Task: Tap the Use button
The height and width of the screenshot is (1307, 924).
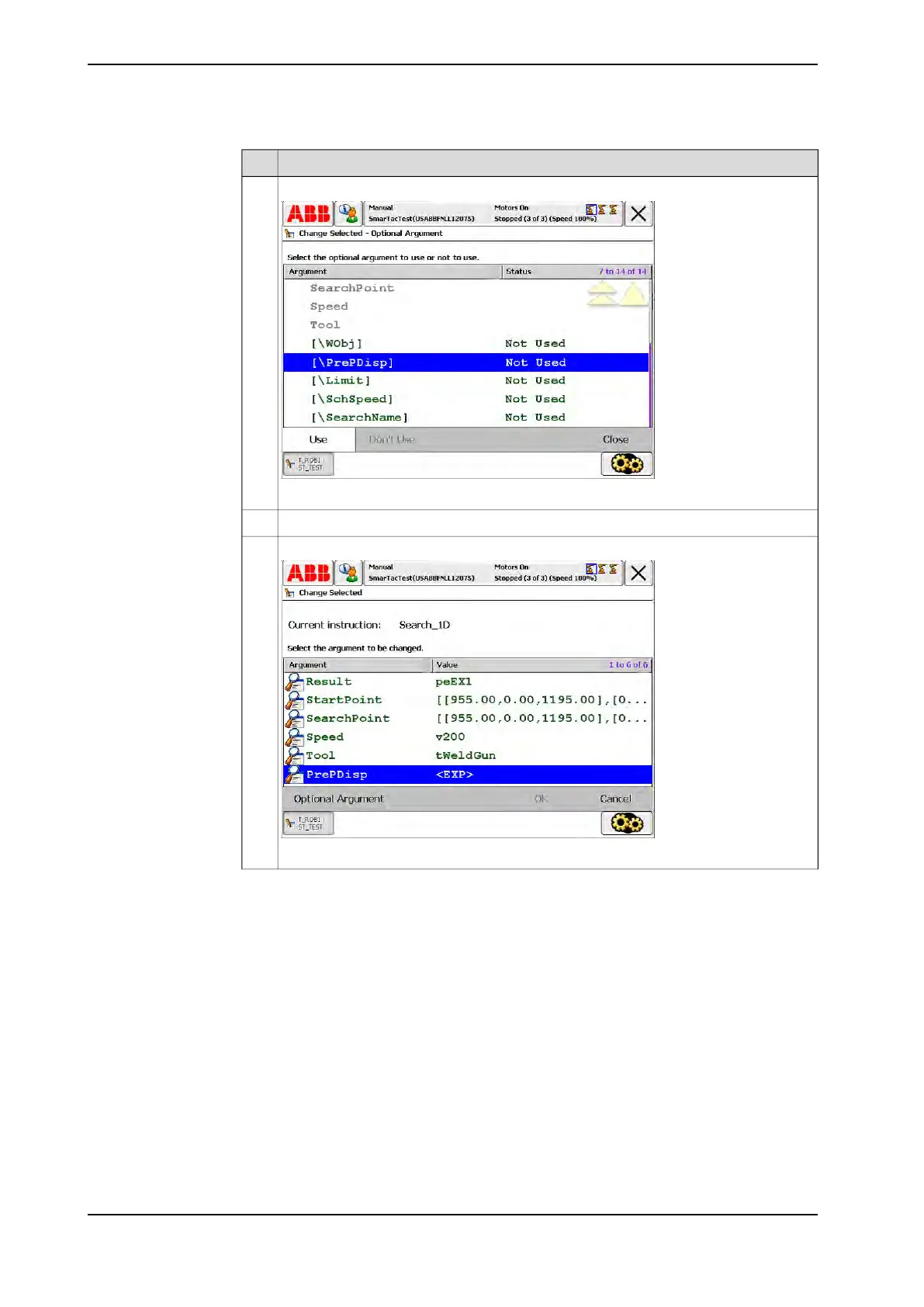Action: [x=318, y=439]
